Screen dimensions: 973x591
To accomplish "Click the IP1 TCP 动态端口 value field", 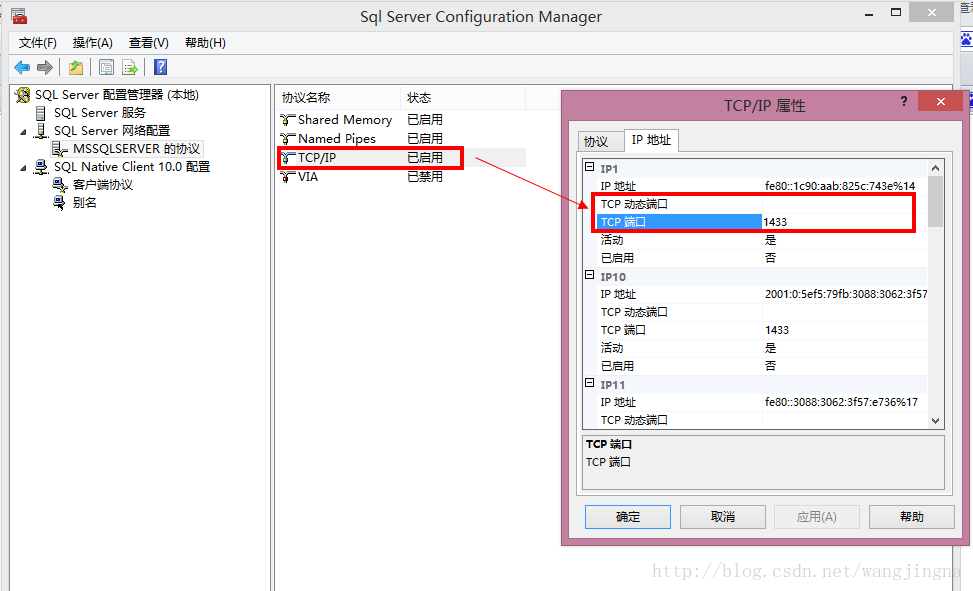I will [845, 204].
